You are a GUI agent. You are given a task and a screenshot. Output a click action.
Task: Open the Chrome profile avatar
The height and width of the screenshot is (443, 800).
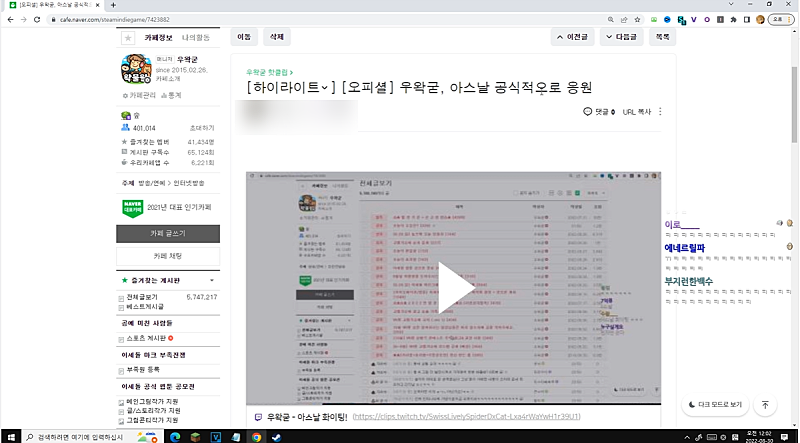760,19
